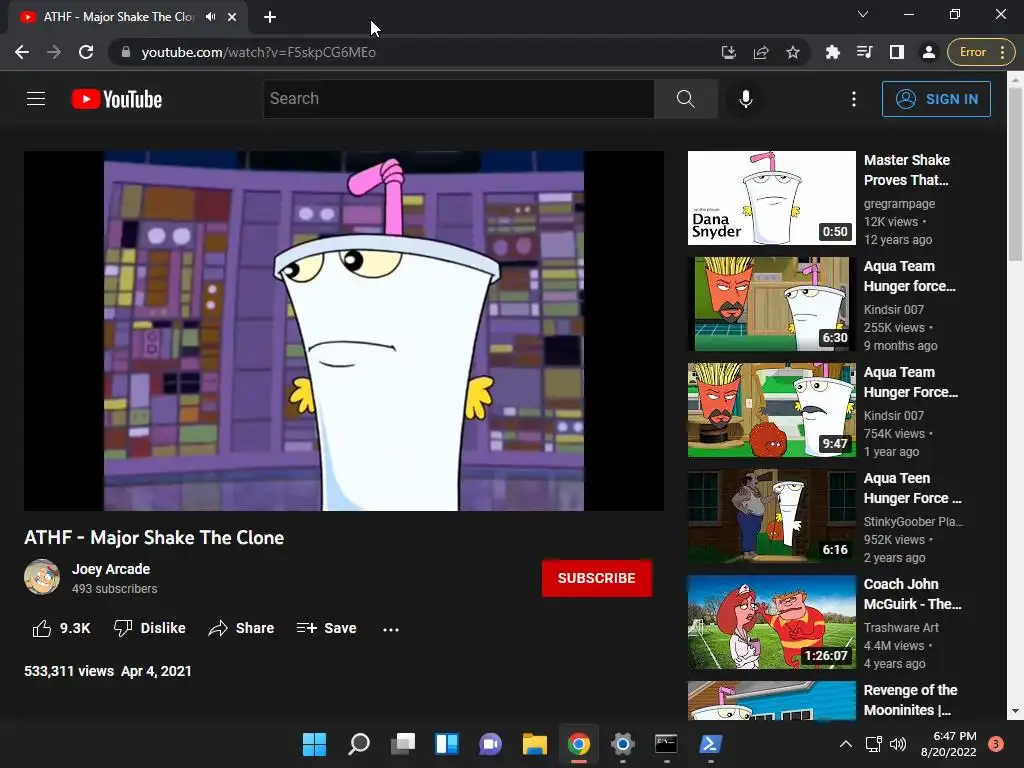
Task: Open more actions ellipsis under video
Action: click(x=391, y=630)
